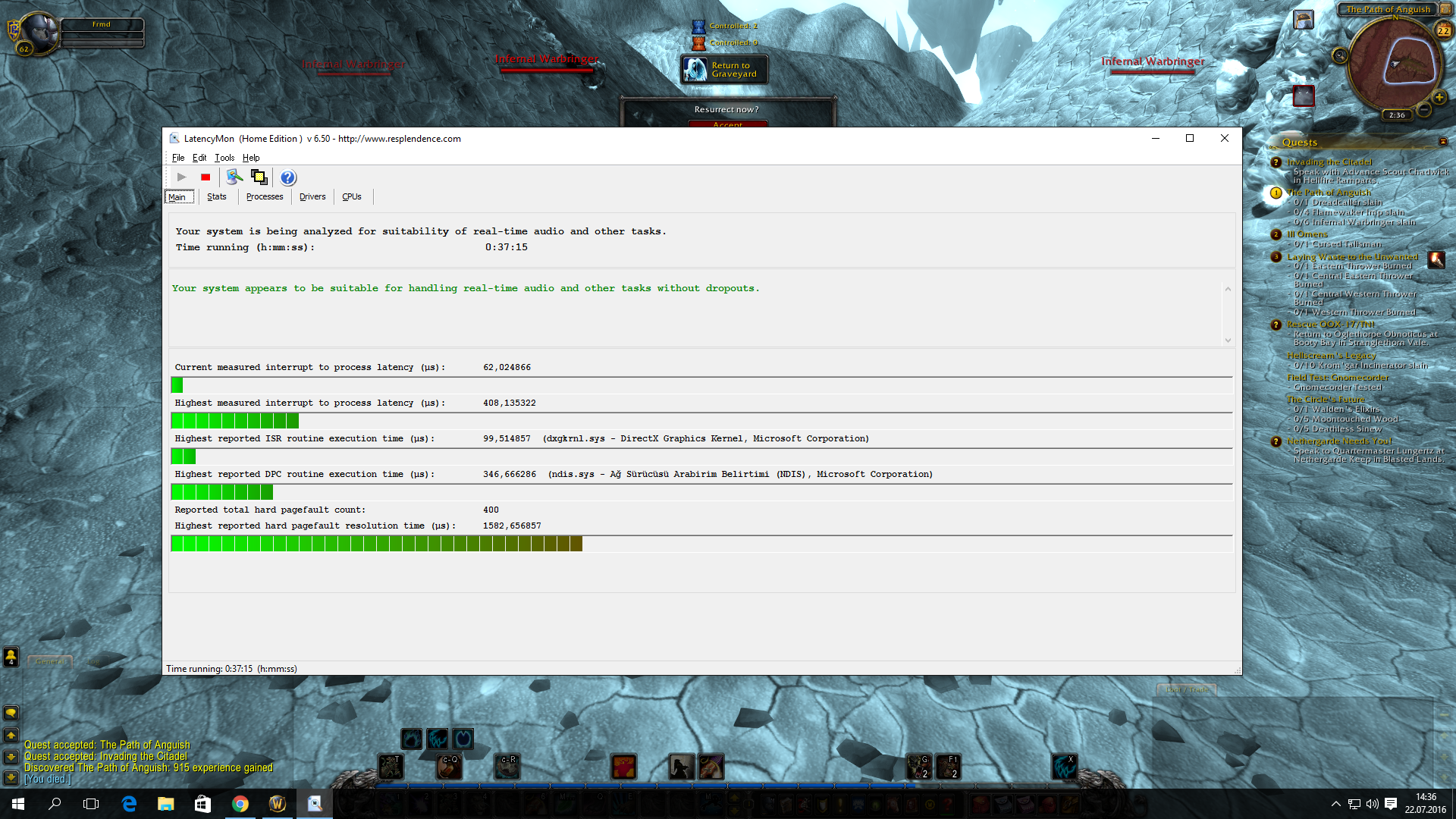Switch to the Stats tab

tap(217, 196)
